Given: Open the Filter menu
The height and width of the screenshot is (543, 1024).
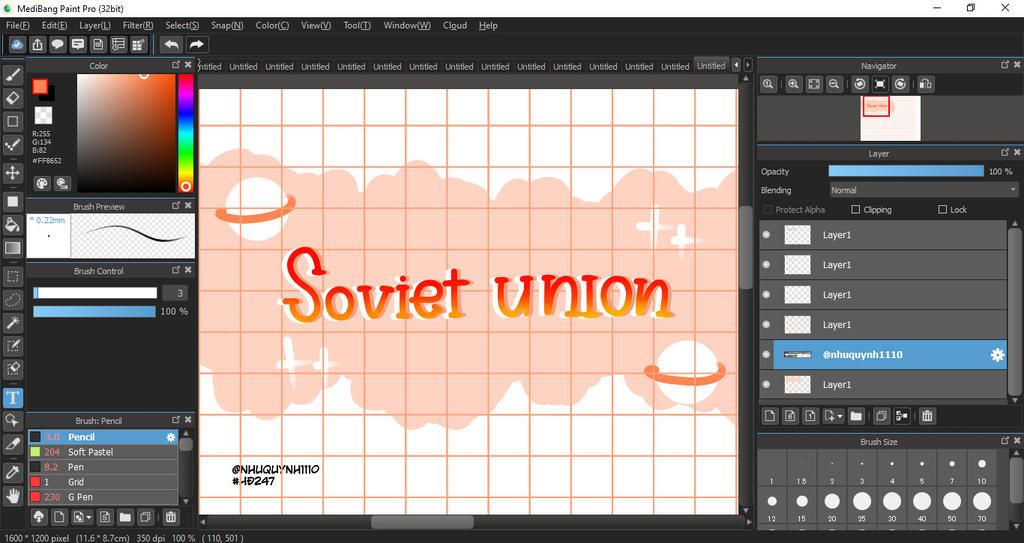Looking at the screenshot, I should (138, 25).
